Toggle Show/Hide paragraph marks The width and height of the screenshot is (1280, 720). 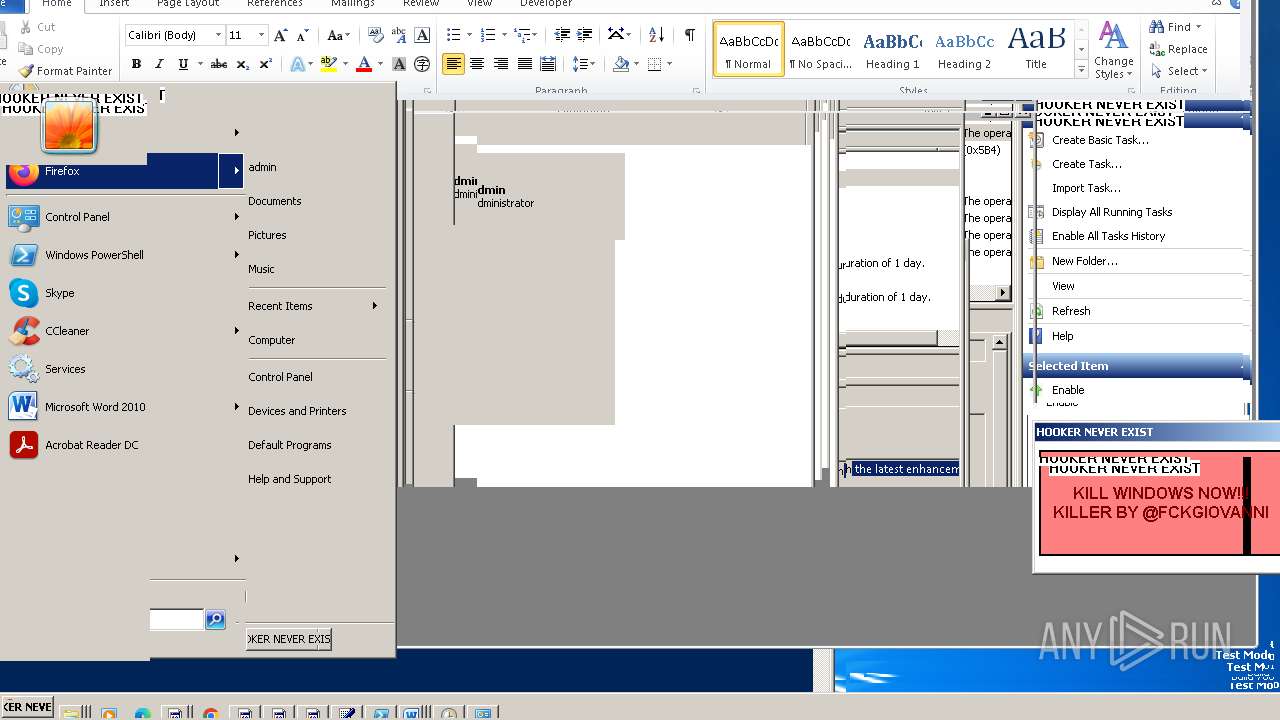[689, 35]
